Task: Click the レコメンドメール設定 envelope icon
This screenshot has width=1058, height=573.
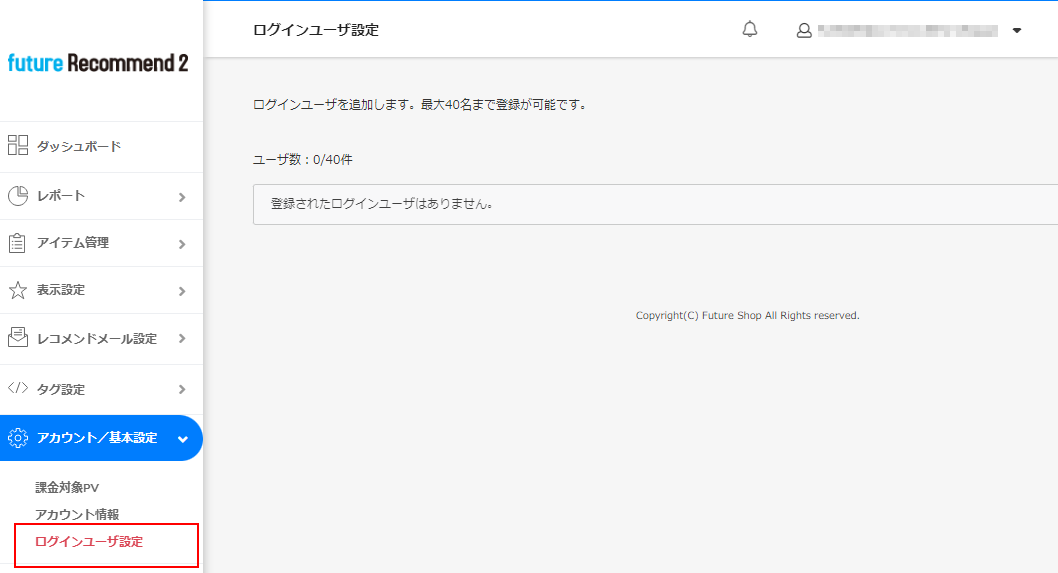Action: [18, 337]
